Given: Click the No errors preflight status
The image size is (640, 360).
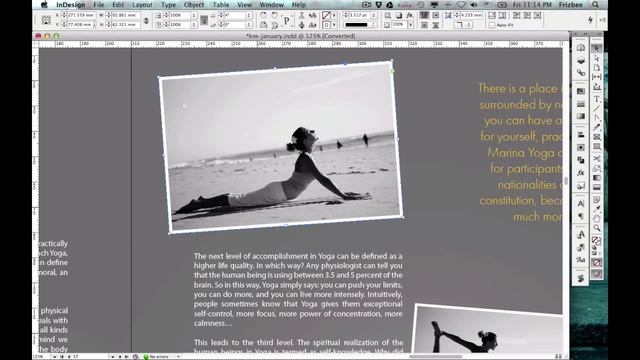Looking at the screenshot, I should coord(158,357).
